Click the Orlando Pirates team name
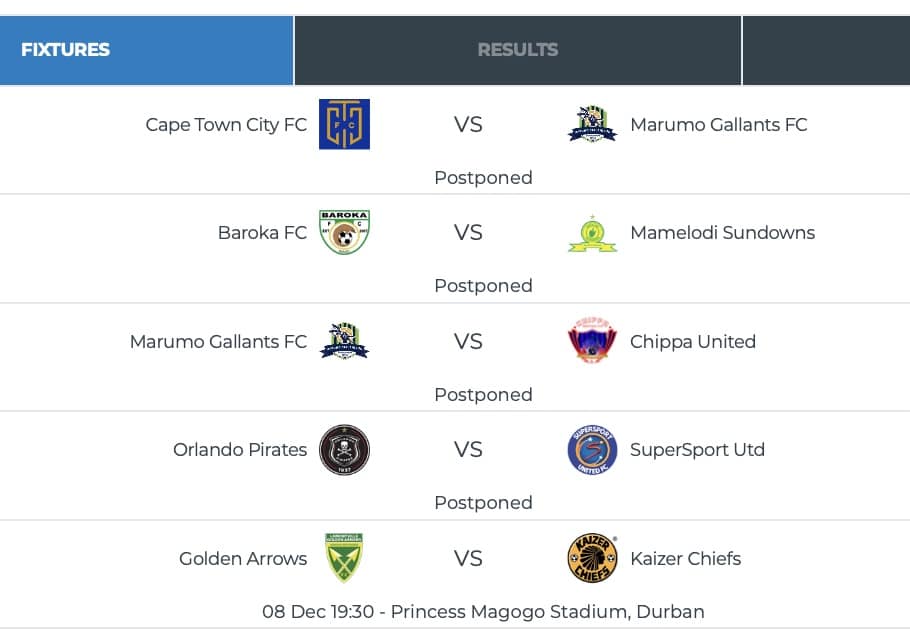The width and height of the screenshot is (910, 640). pyautogui.click(x=240, y=450)
